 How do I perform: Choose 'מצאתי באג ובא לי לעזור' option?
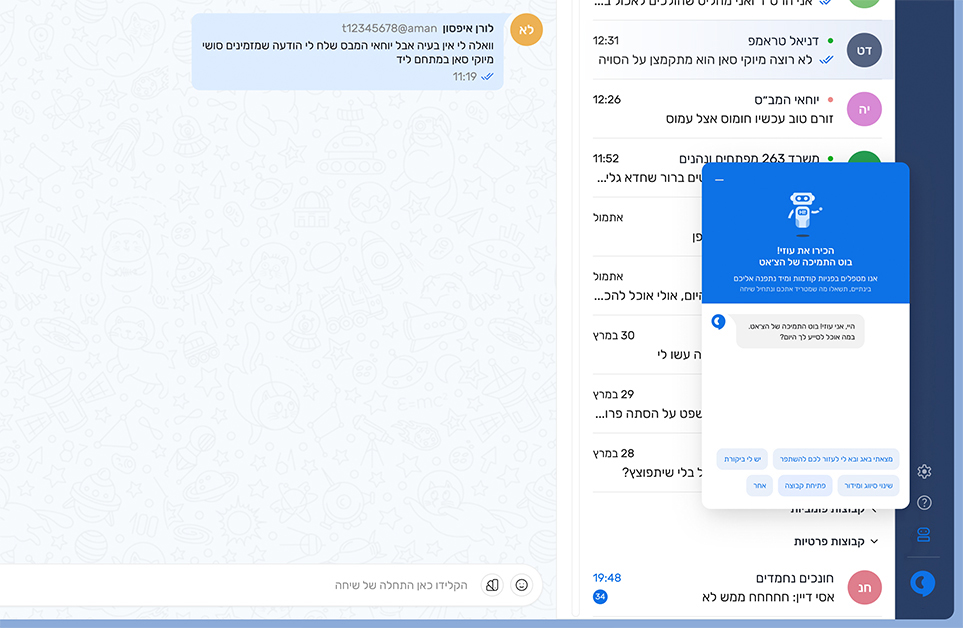836,459
